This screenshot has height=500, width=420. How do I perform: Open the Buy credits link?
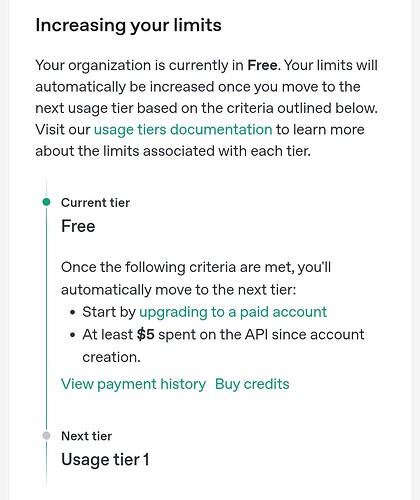[252, 384]
